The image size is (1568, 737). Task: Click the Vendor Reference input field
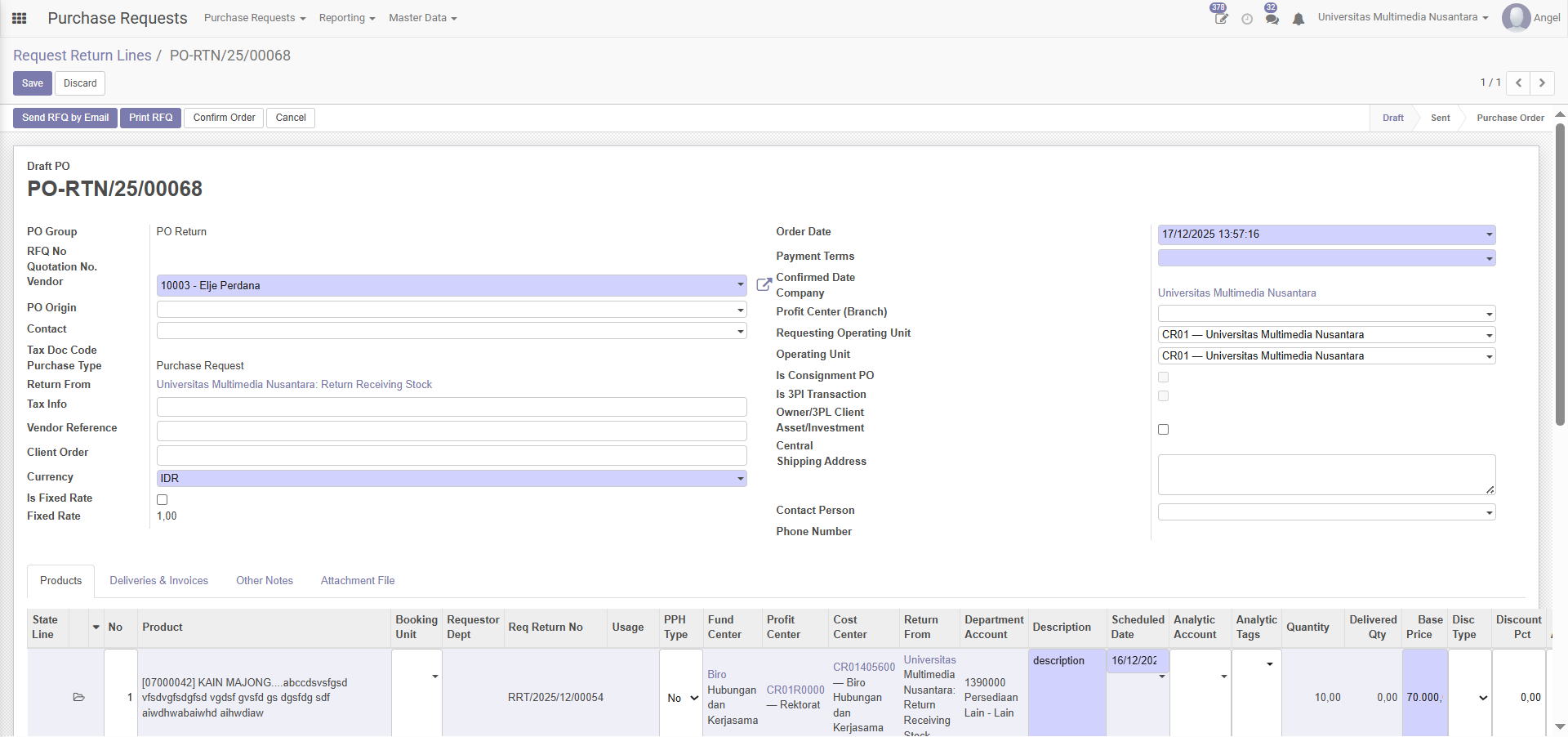(x=451, y=431)
